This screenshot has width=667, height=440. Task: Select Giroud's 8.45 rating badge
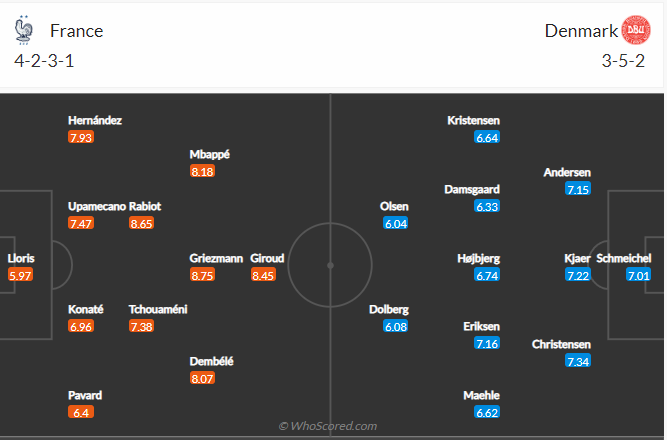264,275
